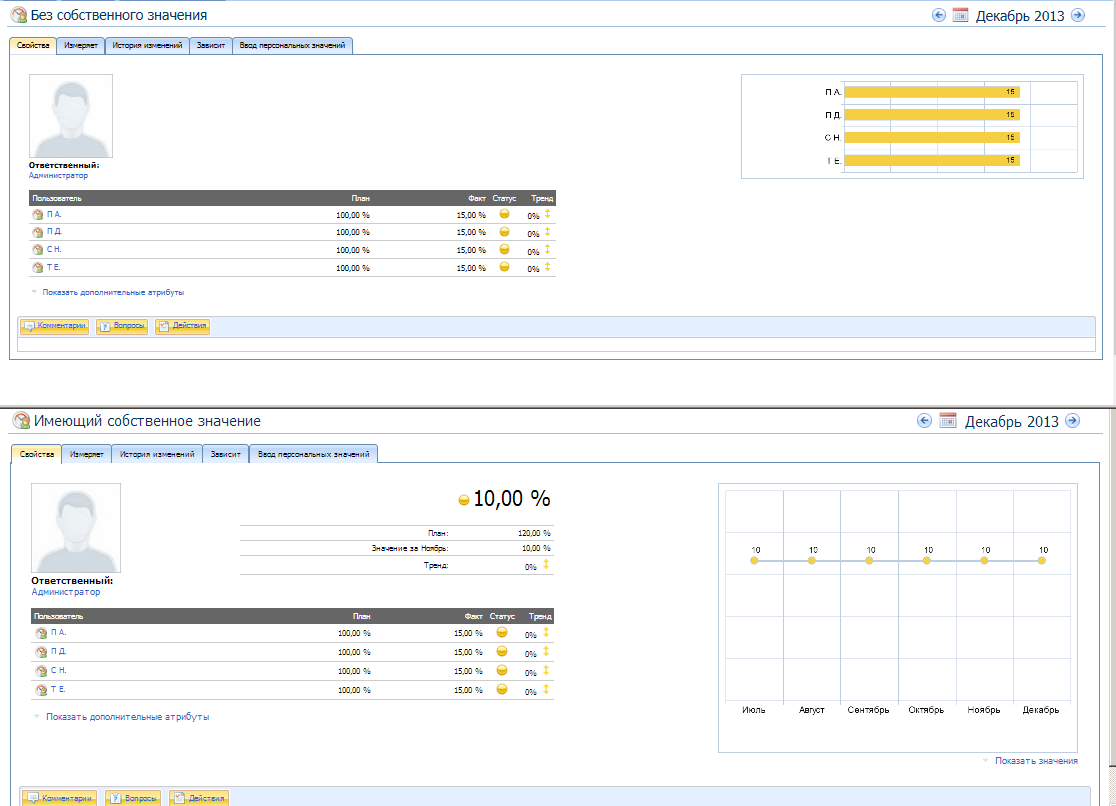Open 'Ввод персональных значений' tab in lower panel
This screenshot has height=806, width=1116.
coord(313,454)
